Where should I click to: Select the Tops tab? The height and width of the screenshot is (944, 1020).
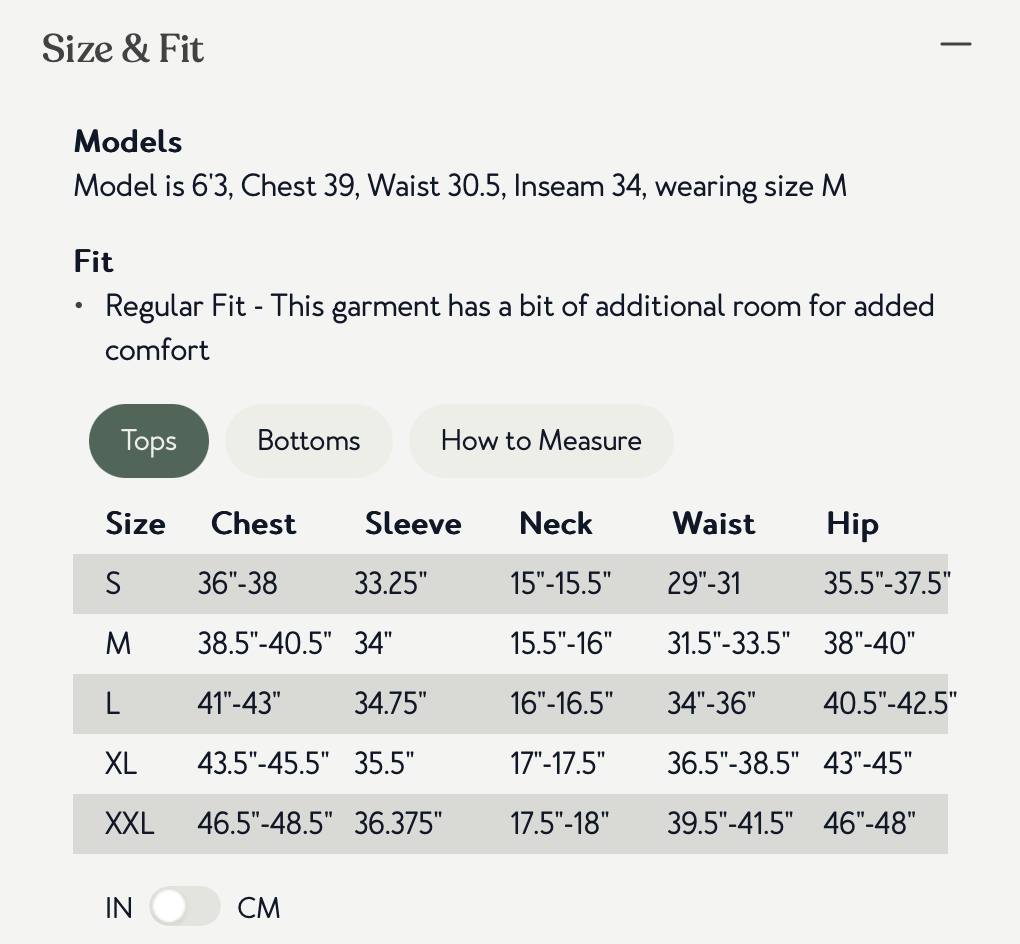[x=149, y=441]
